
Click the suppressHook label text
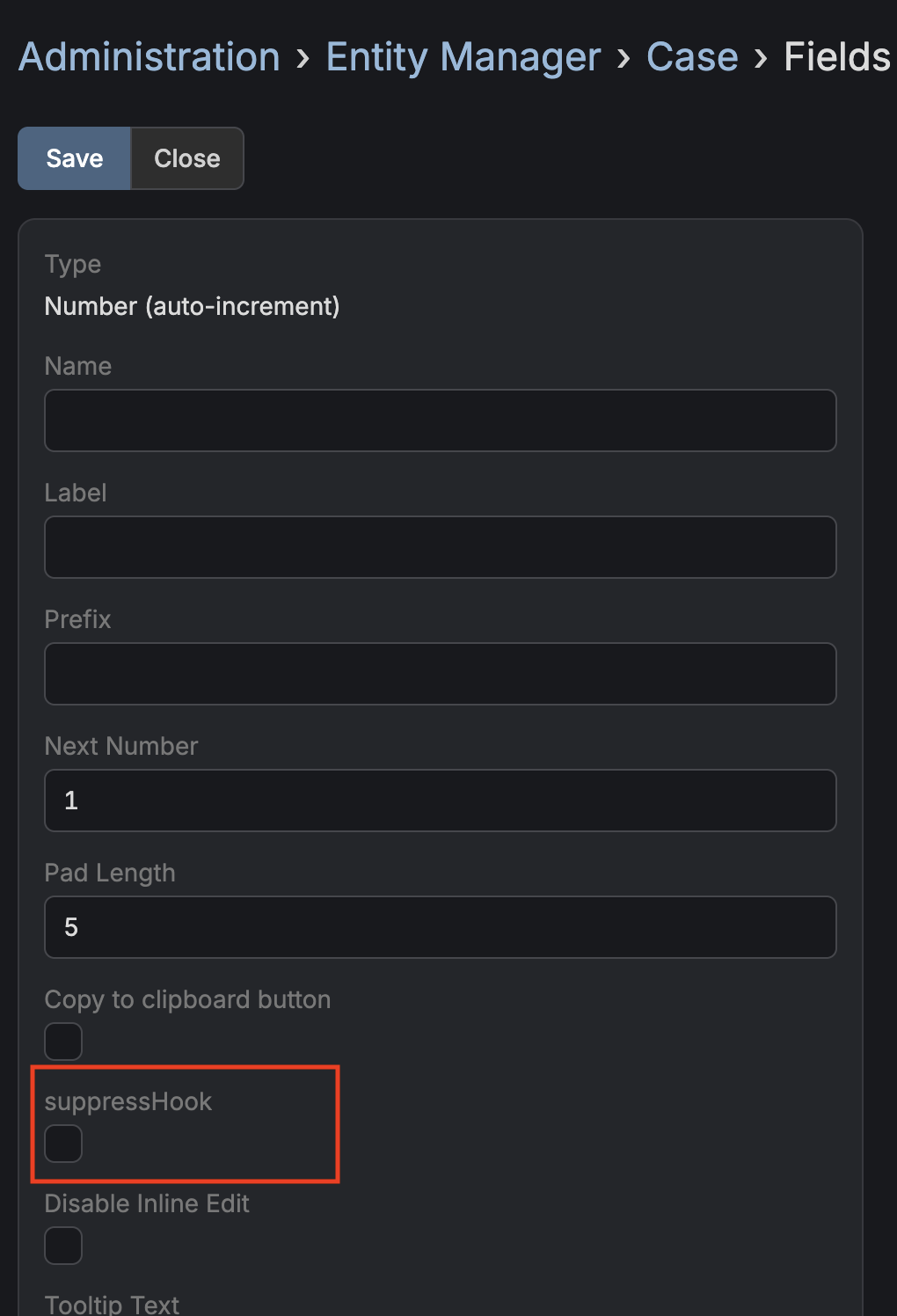click(x=128, y=1101)
